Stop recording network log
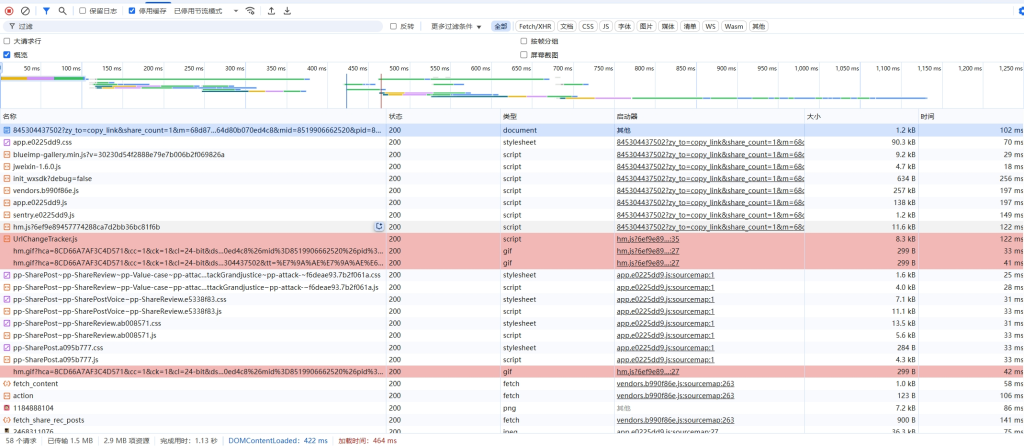 point(10,10)
